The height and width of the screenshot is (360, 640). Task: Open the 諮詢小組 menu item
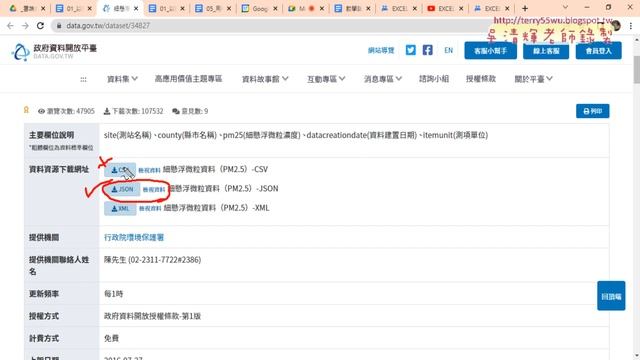(434, 79)
